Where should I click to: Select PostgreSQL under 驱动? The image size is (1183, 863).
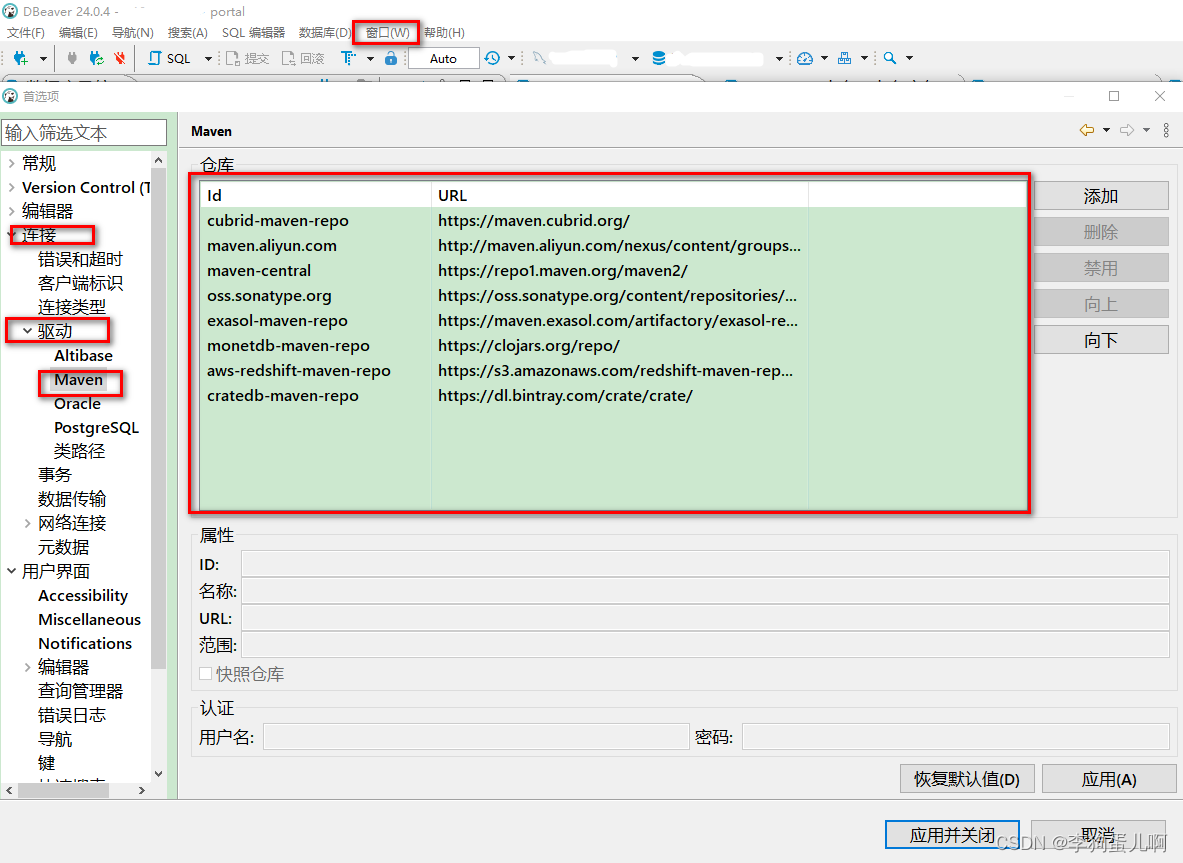point(97,428)
